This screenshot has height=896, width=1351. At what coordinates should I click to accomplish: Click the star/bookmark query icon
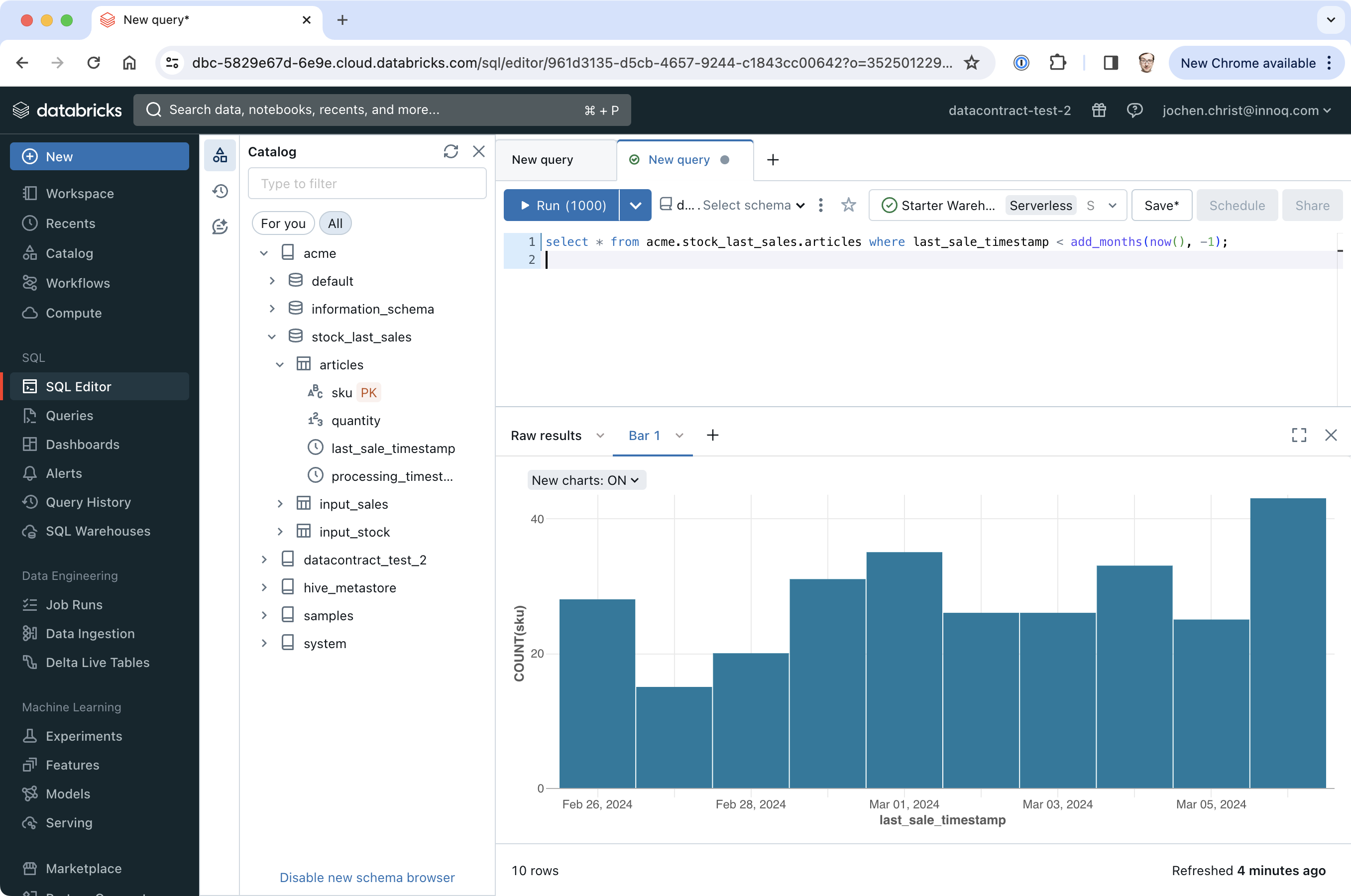847,205
